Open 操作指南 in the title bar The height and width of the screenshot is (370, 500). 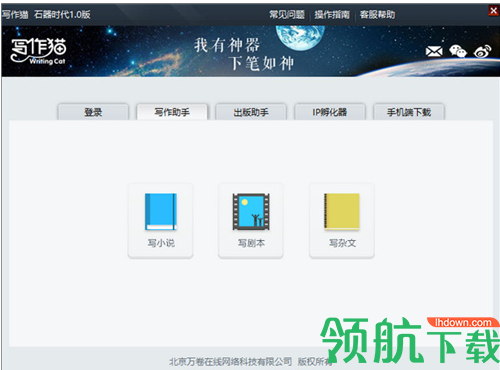click(332, 14)
